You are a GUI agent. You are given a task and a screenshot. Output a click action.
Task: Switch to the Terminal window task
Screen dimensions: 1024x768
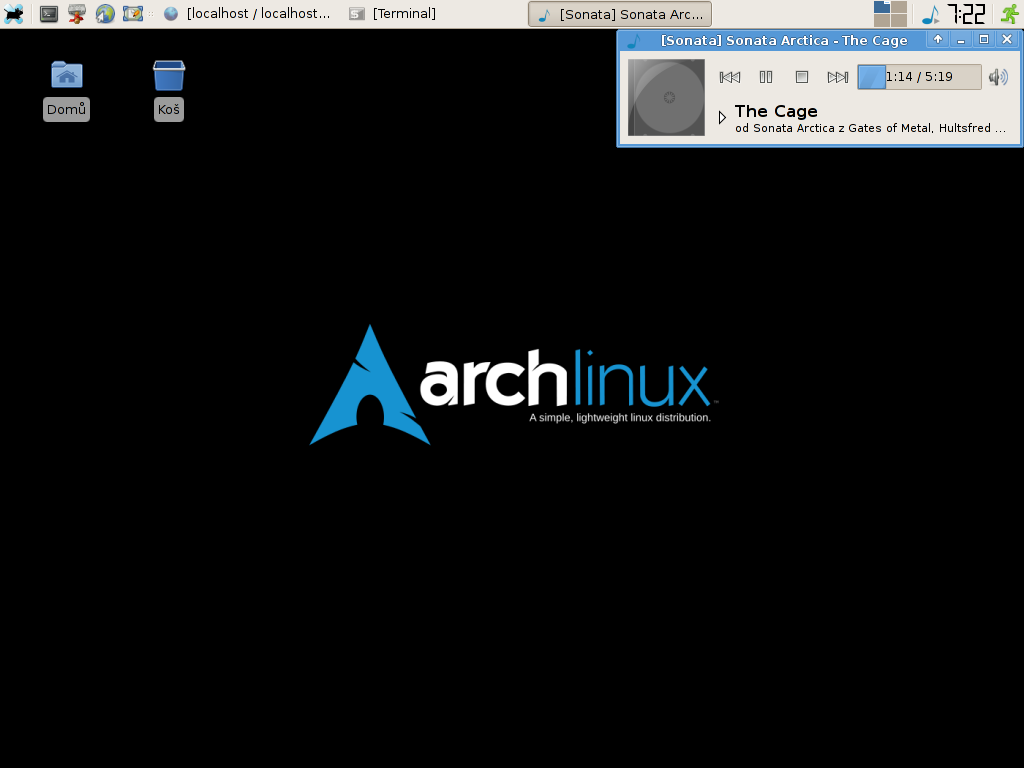click(393, 14)
